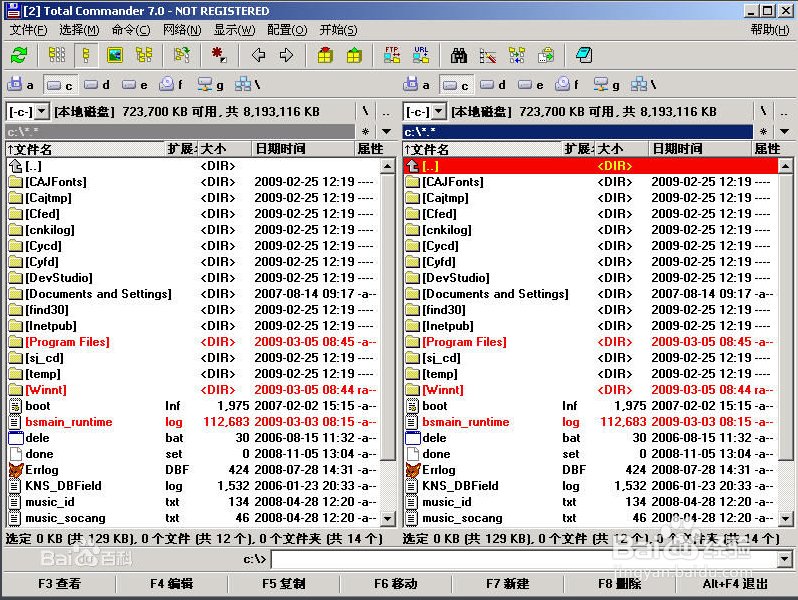Expand the command line history dropdown
Screen dimensions: 798x600
[784, 560]
